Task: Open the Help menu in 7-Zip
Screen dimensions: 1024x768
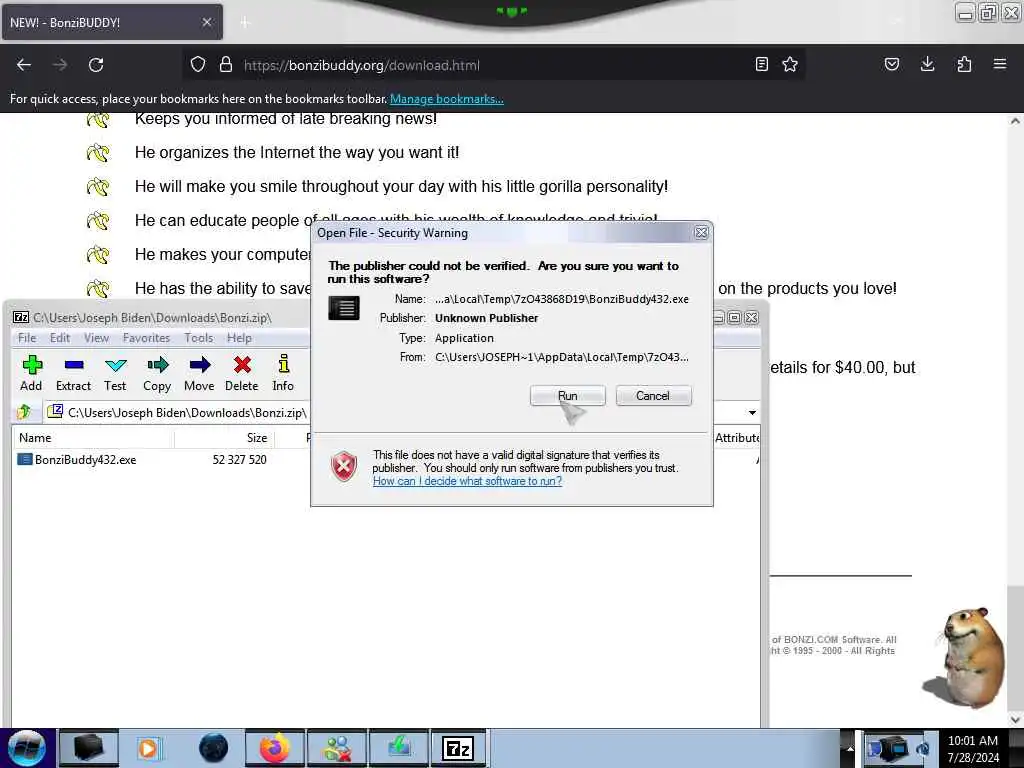Action: pyautogui.click(x=239, y=338)
